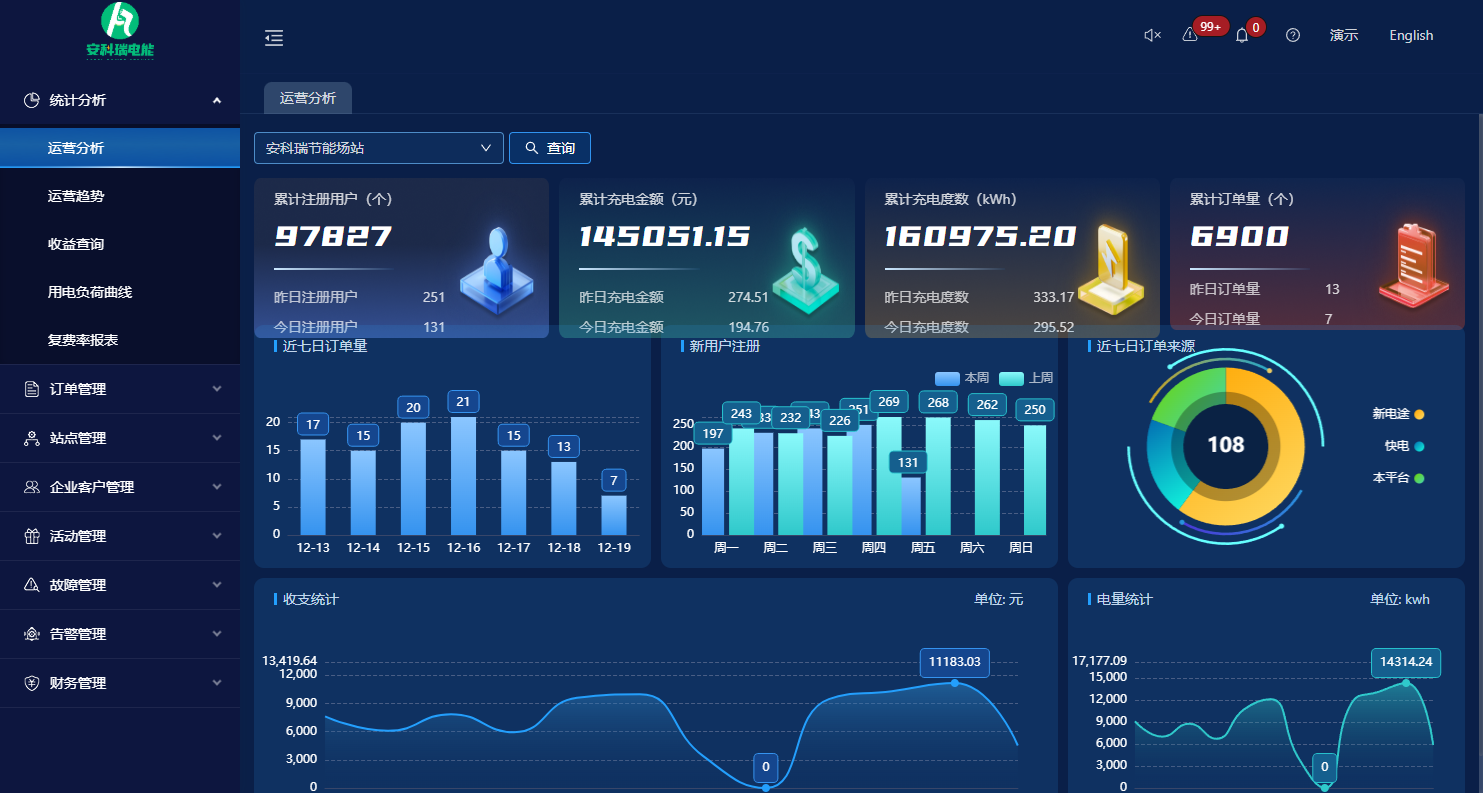
Task: Click the user figure icon on 累计注册用户 card
Action: (497, 270)
